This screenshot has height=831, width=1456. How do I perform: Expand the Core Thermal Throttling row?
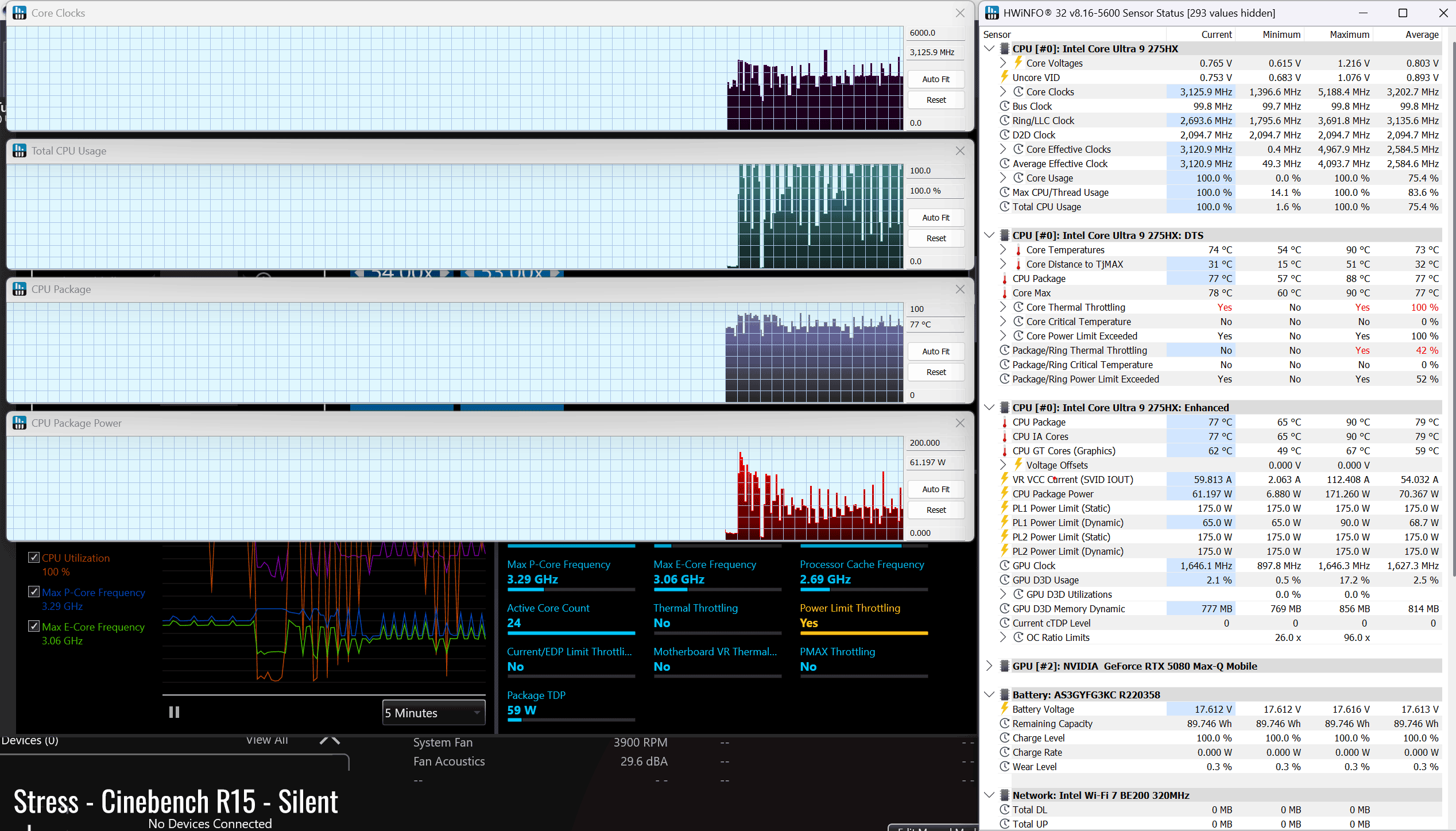pos(1003,307)
